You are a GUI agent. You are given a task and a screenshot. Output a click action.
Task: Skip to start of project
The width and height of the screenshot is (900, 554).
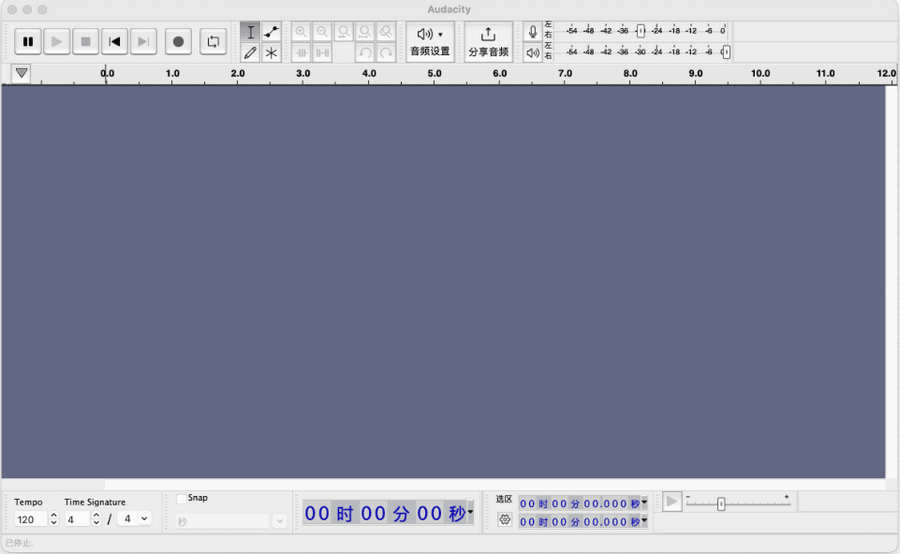click(x=114, y=41)
